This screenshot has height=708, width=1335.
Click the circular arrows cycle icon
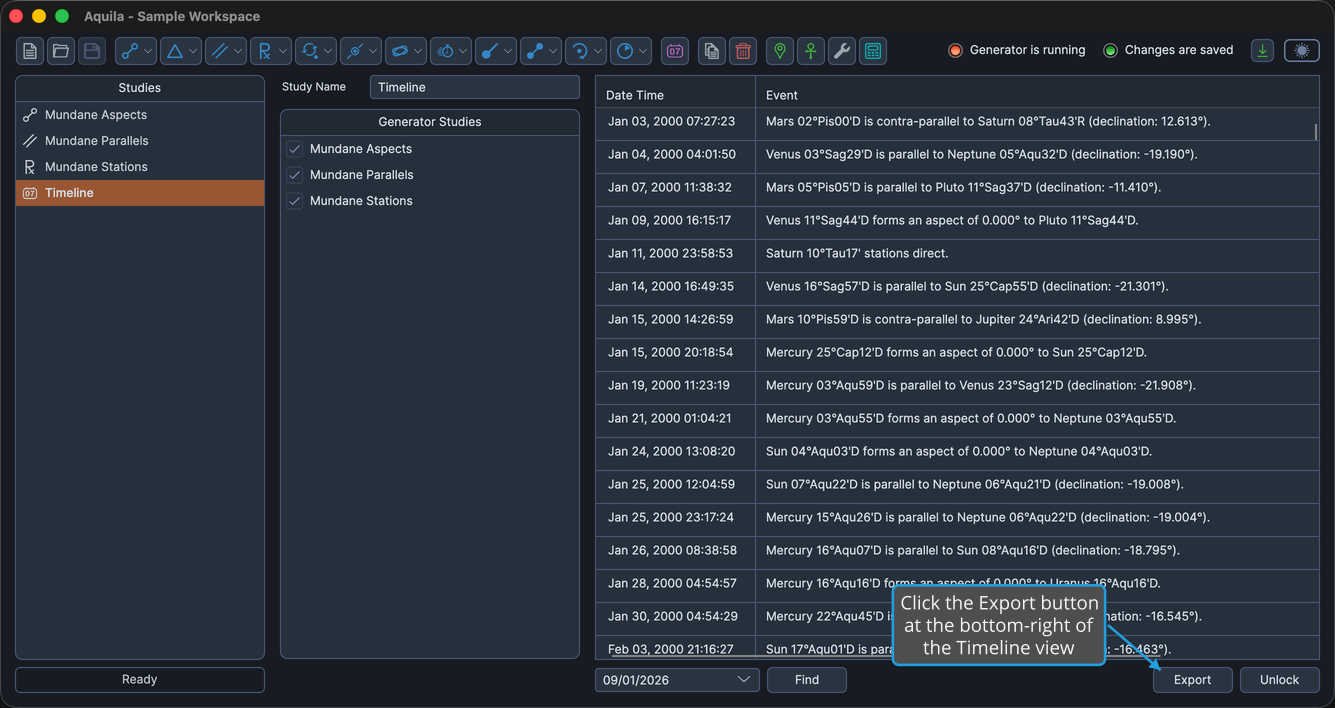pyautogui.click(x=310, y=51)
